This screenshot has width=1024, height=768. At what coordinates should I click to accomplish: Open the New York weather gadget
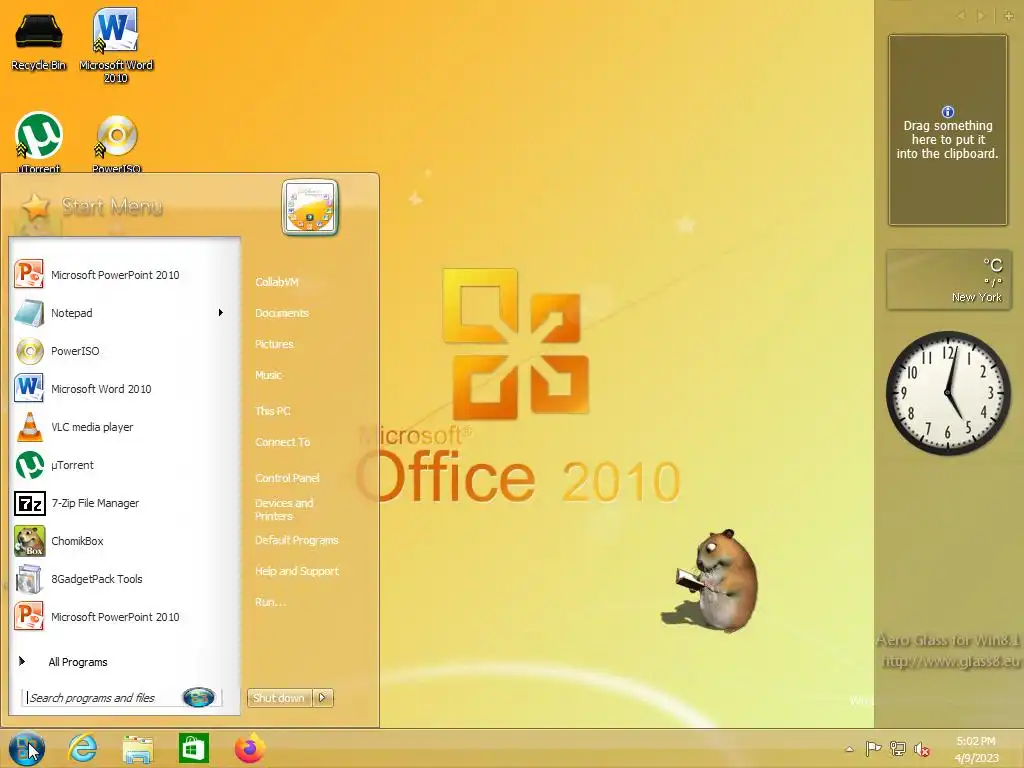(949, 280)
